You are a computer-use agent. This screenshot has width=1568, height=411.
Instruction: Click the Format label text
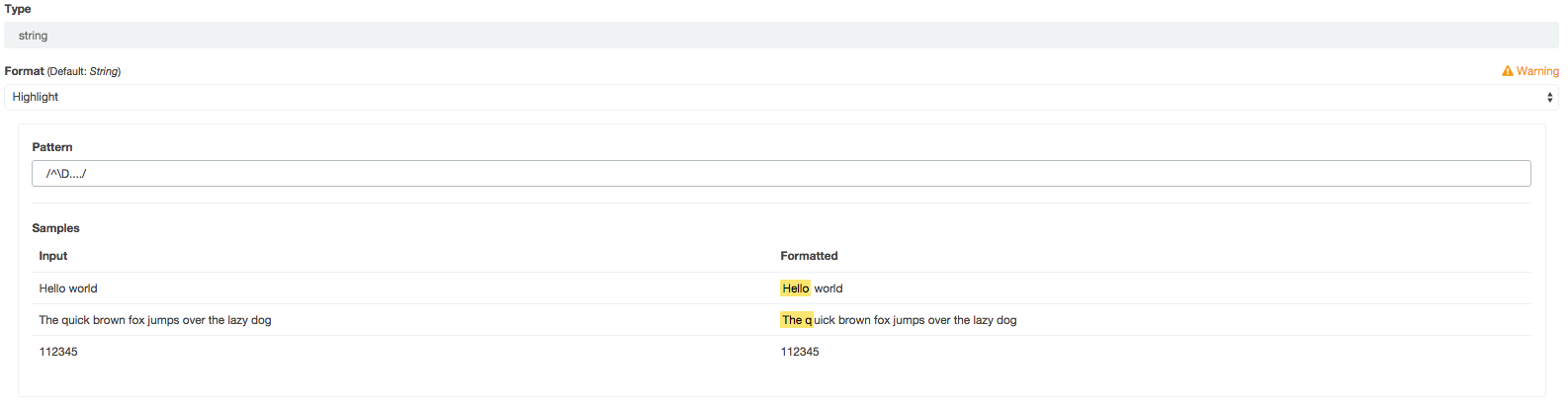[x=24, y=71]
